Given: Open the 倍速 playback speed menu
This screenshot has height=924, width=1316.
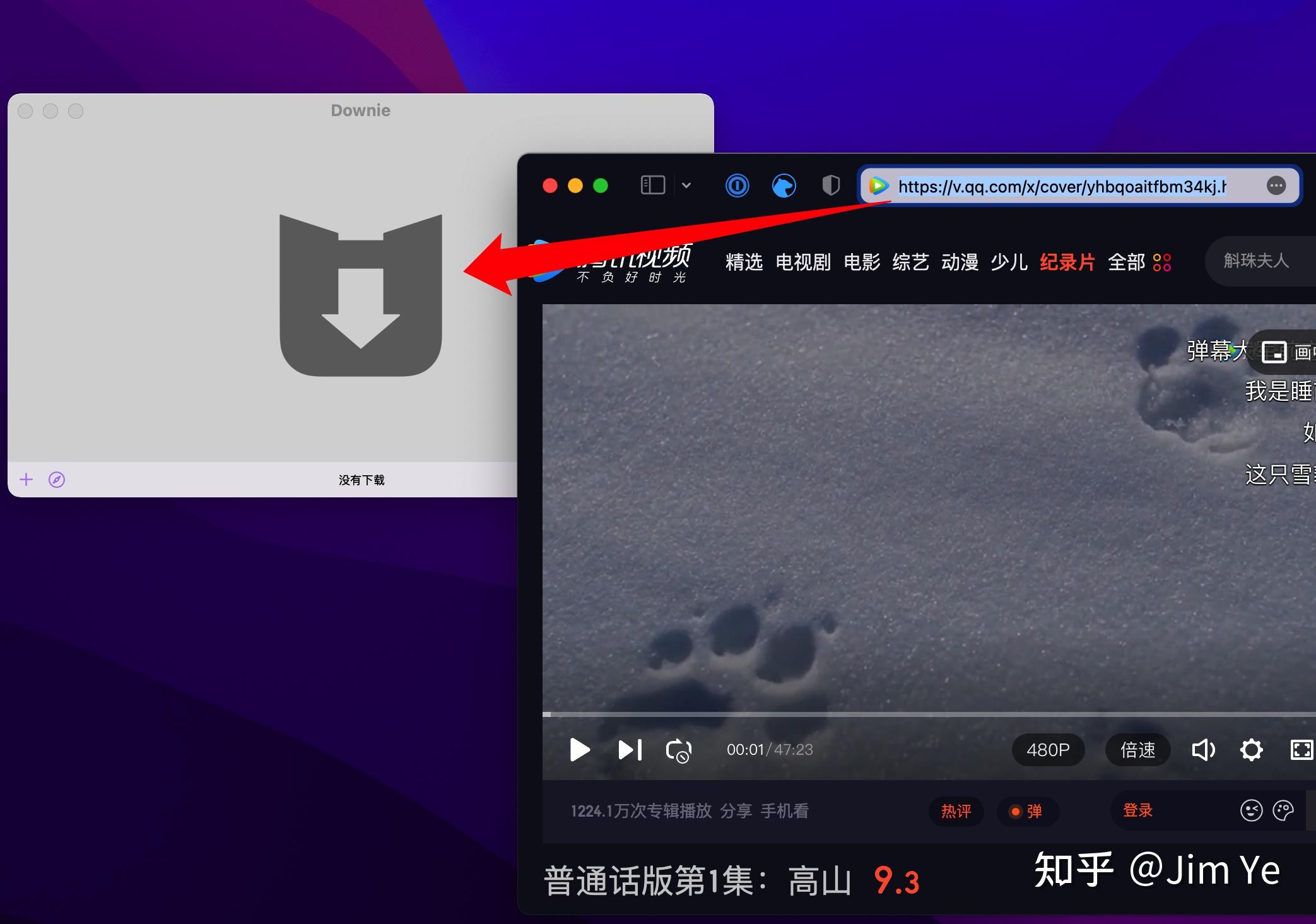Looking at the screenshot, I should point(1137,750).
